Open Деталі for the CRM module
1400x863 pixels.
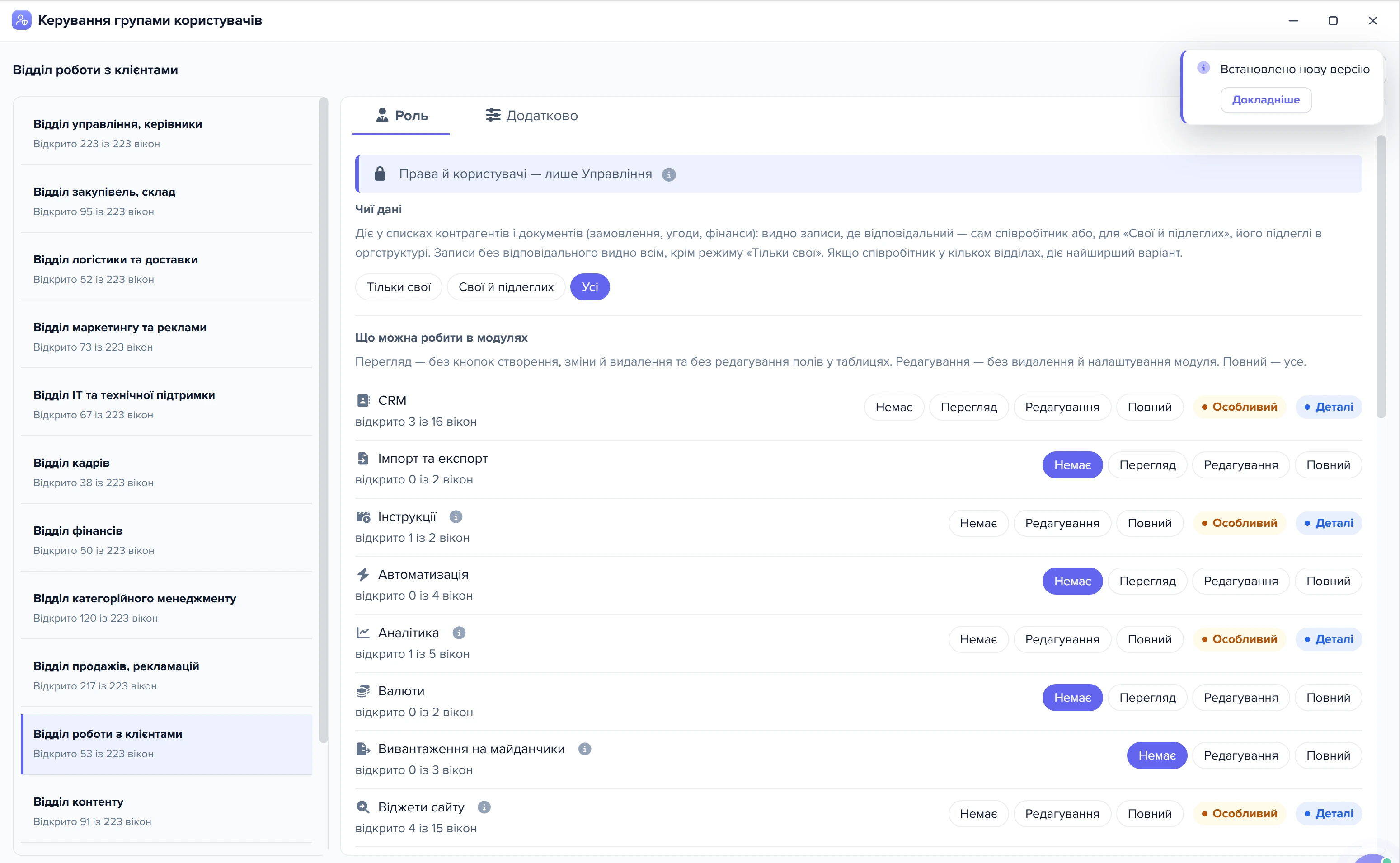pyautogui.click(x=1329, y=408)
